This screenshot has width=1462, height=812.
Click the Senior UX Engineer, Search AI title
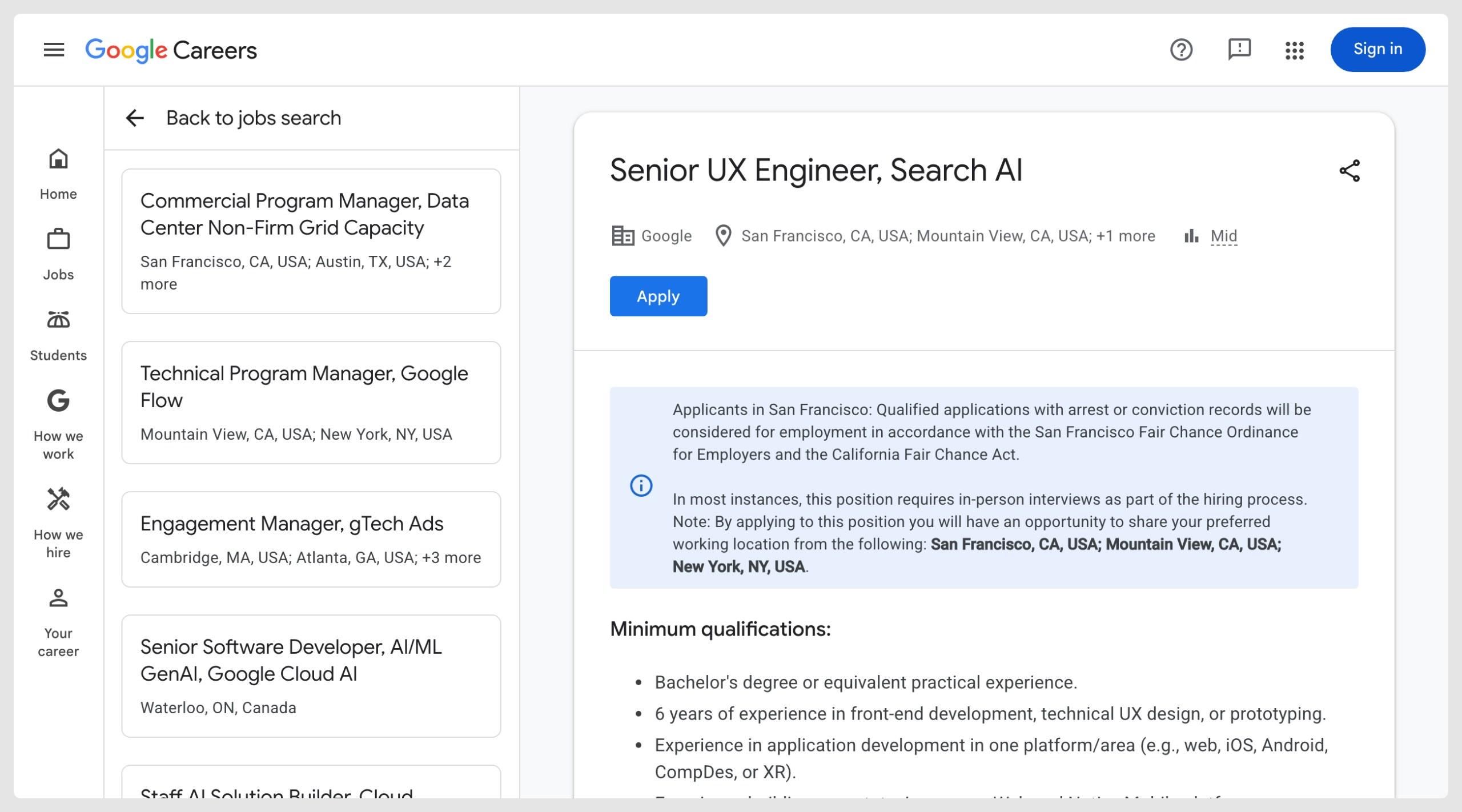[x=816, y=170]
